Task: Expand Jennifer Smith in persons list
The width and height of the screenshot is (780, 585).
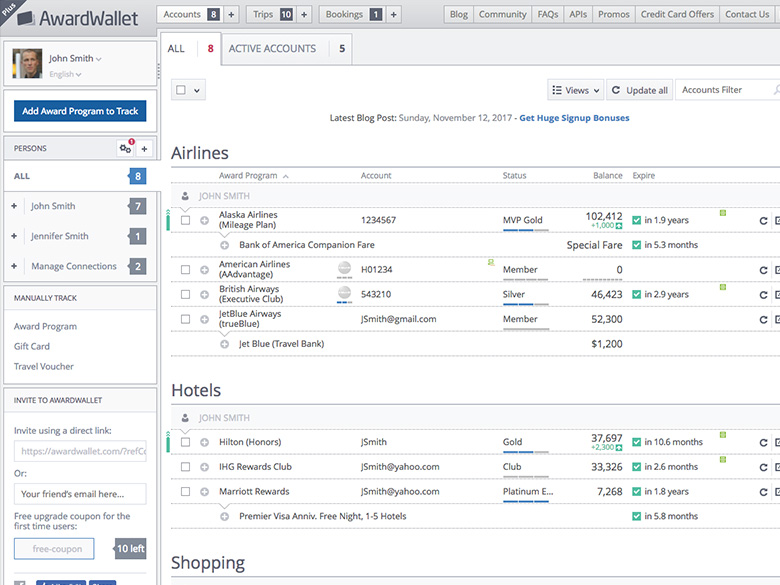Action: (14, 236)
